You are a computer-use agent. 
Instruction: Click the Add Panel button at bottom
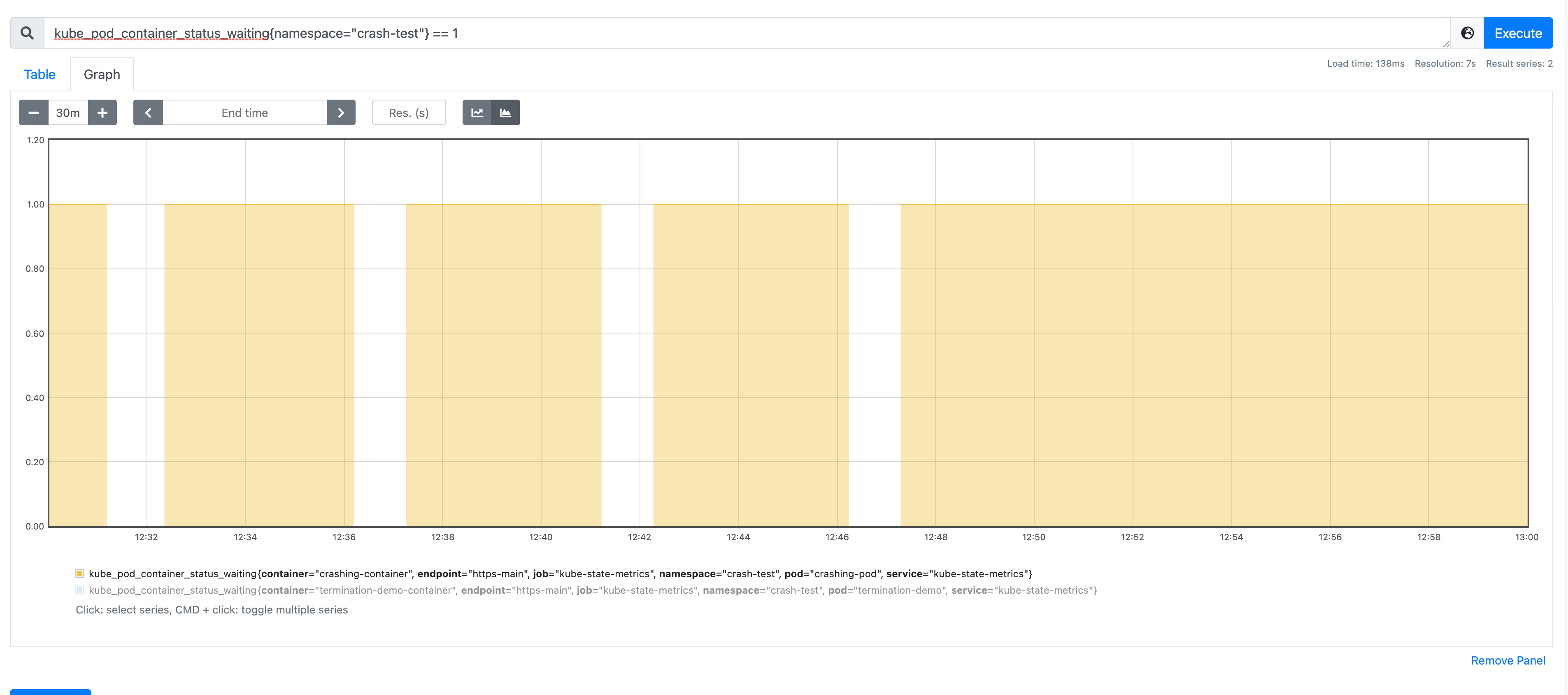(52, 693)
